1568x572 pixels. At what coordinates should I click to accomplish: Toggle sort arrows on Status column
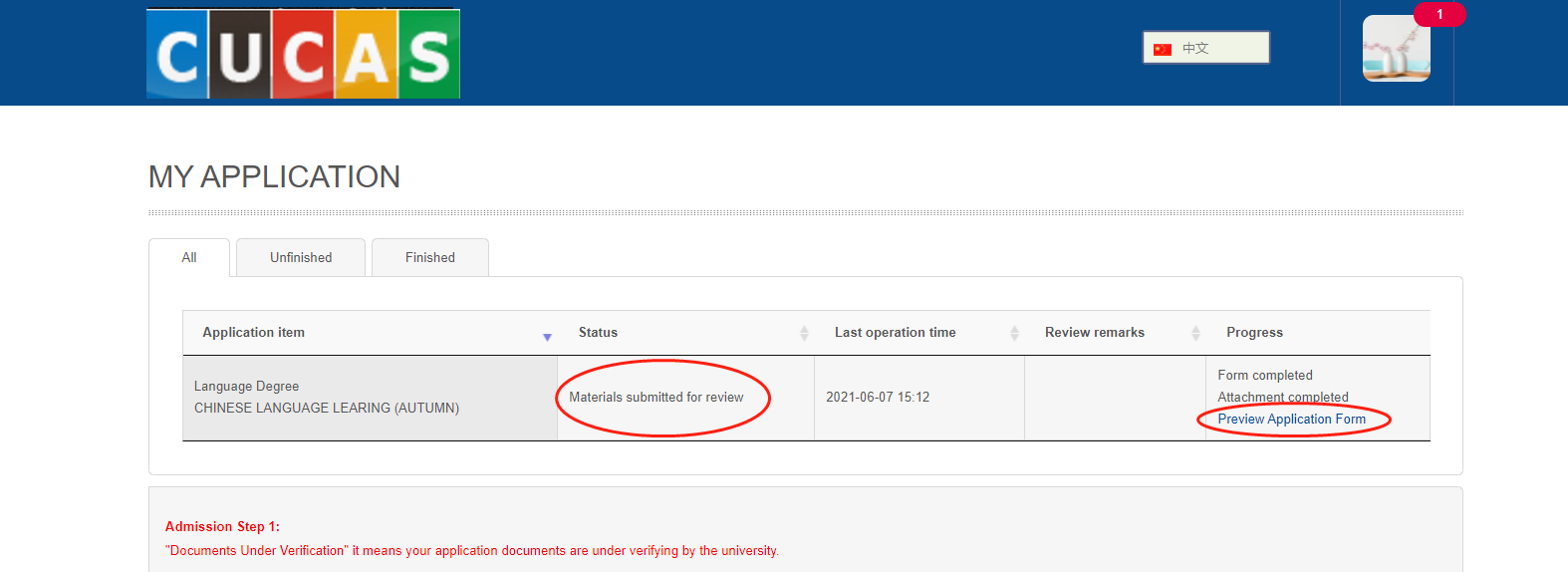click(x=804, y=333)
